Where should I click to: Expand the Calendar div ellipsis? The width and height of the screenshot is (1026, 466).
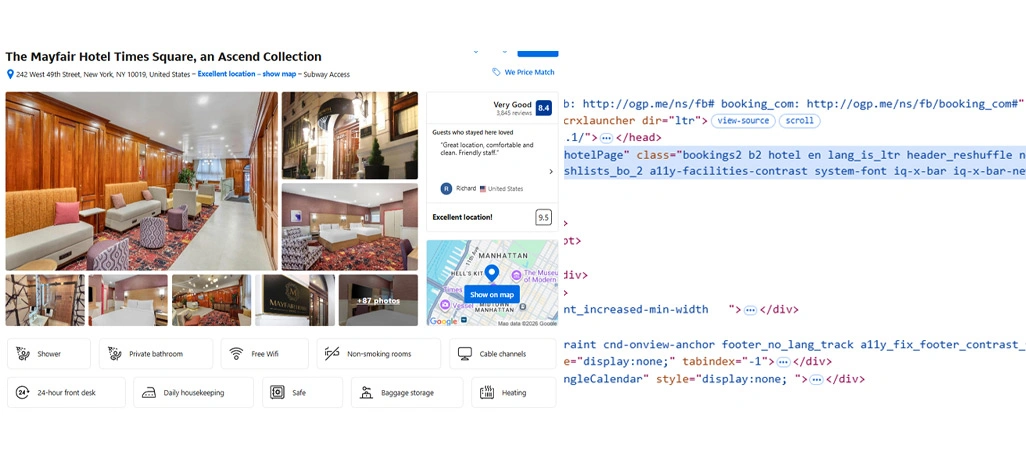coord(816,380)
